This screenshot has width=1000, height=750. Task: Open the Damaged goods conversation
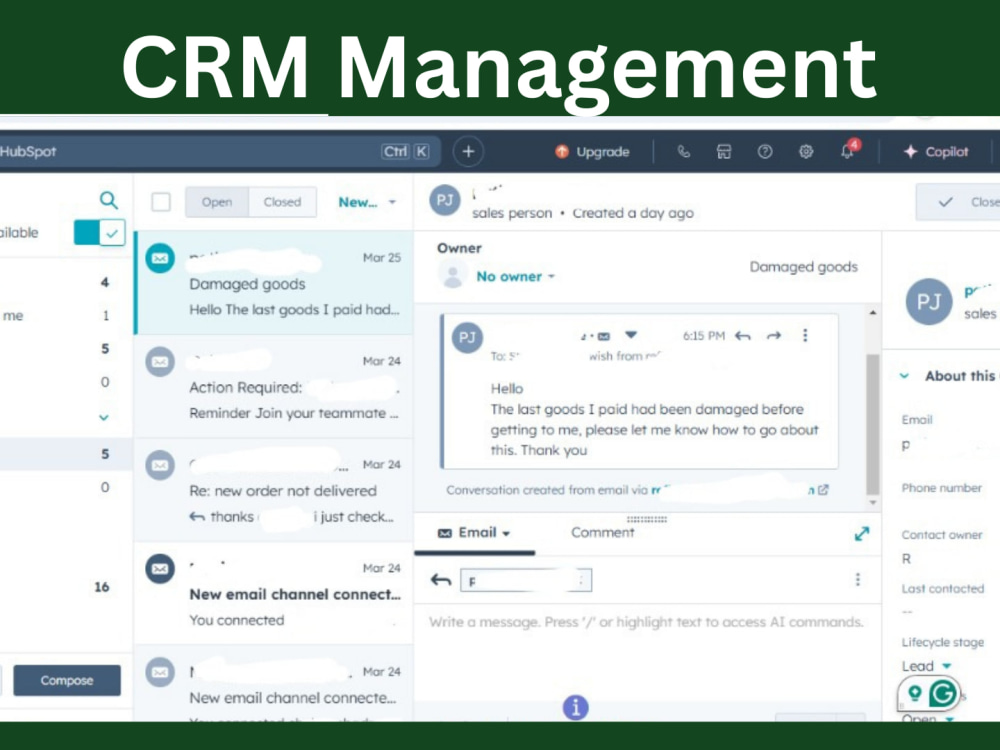[274, 283]
